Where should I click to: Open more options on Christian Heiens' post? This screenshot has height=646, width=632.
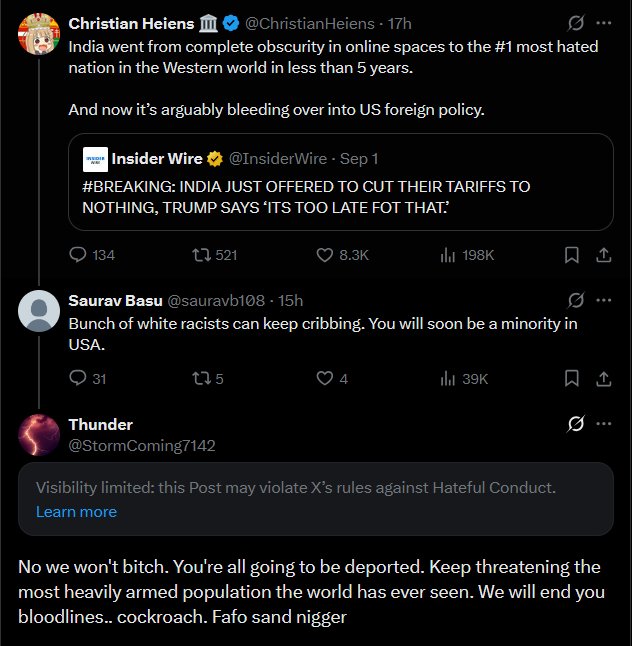tap(604, 23)
